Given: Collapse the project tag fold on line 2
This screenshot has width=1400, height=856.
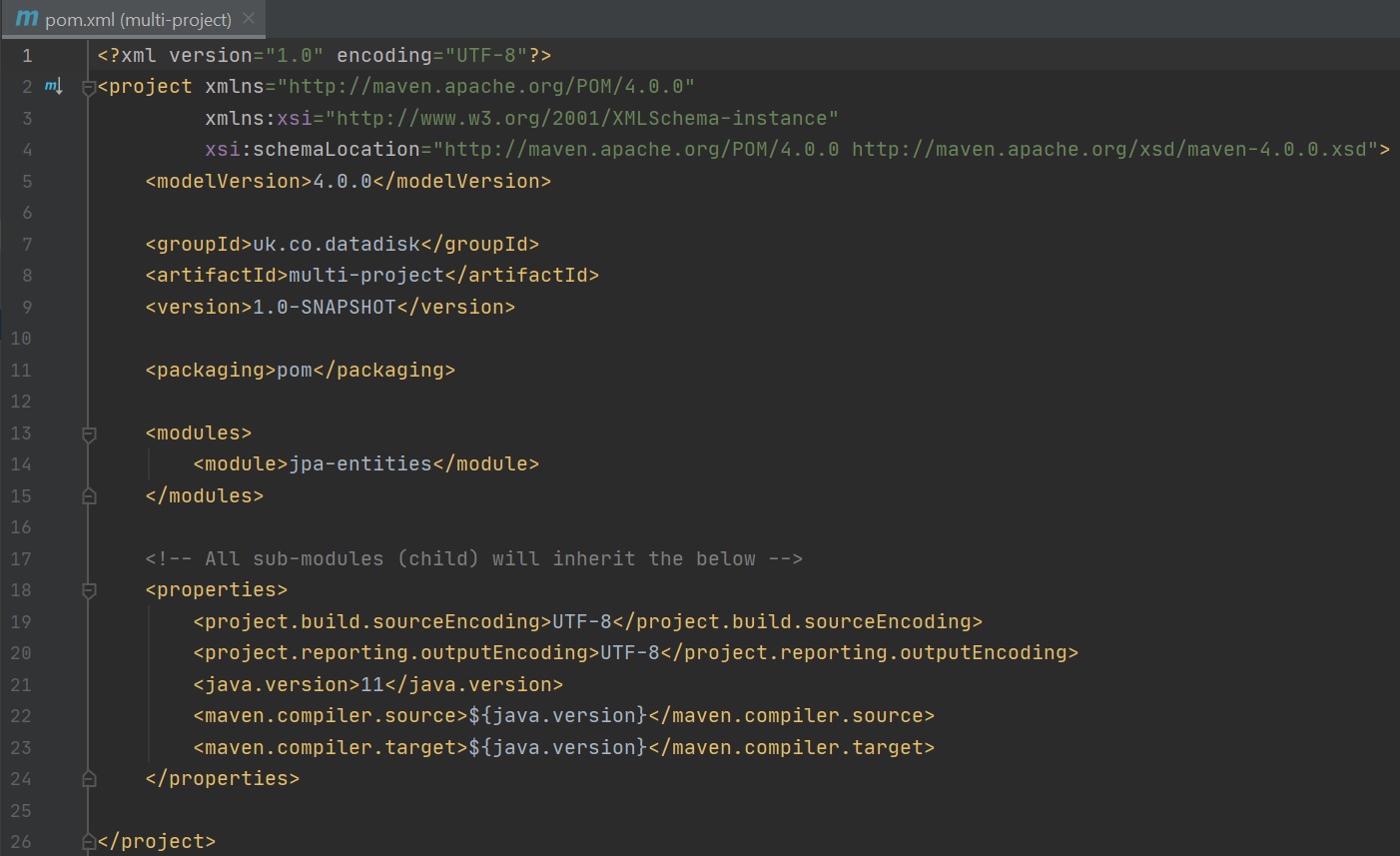Looking at the screenshot, I should [x=89, y=88].
